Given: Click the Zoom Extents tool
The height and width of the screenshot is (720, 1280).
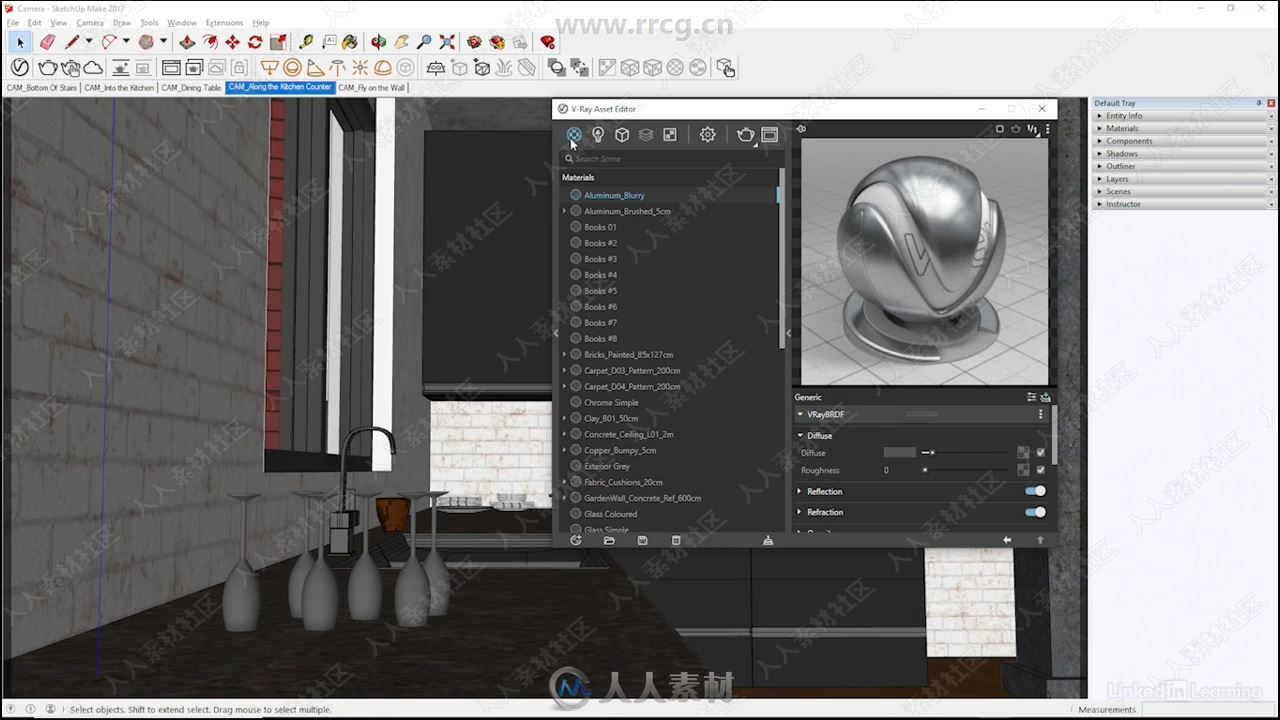Looking at the screenshot, I should [x=447, y=42].
